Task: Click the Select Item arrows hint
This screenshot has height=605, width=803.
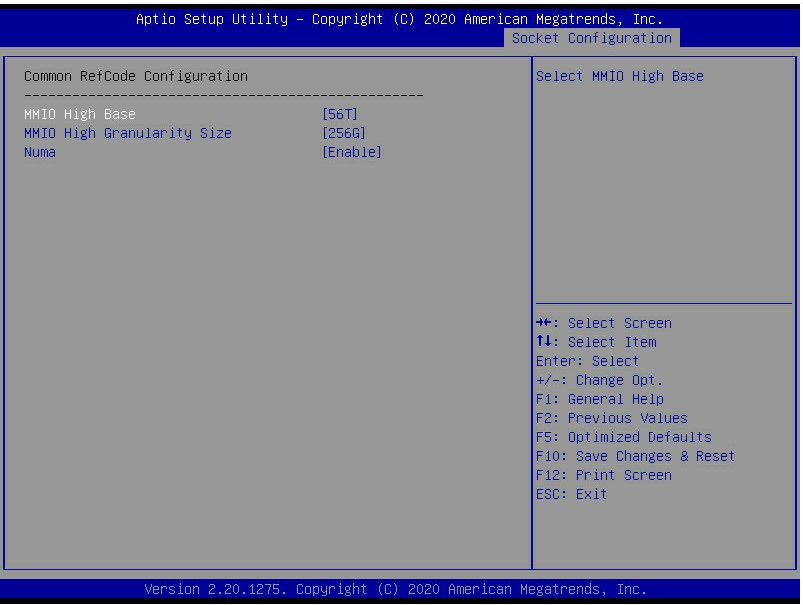Action: click(596, 342)
